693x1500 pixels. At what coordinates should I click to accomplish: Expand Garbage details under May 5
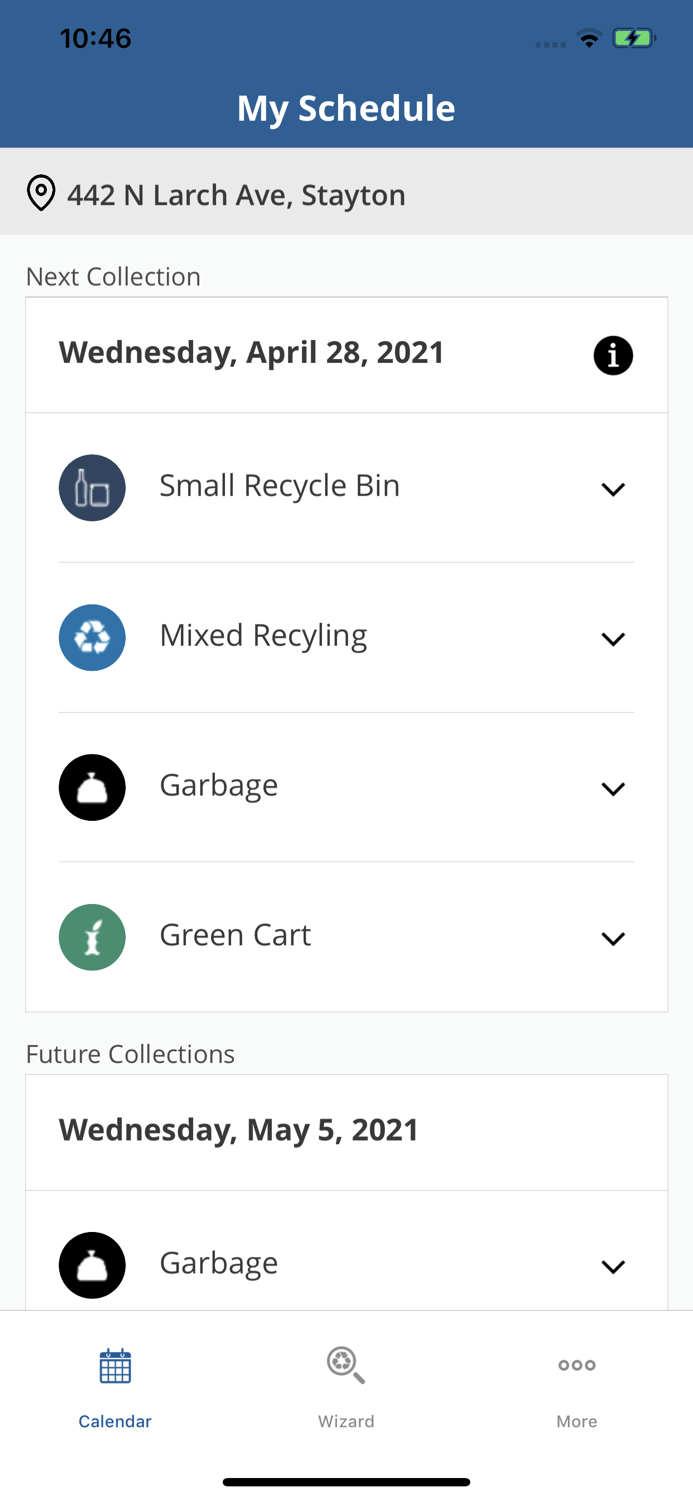[614, 1266]
